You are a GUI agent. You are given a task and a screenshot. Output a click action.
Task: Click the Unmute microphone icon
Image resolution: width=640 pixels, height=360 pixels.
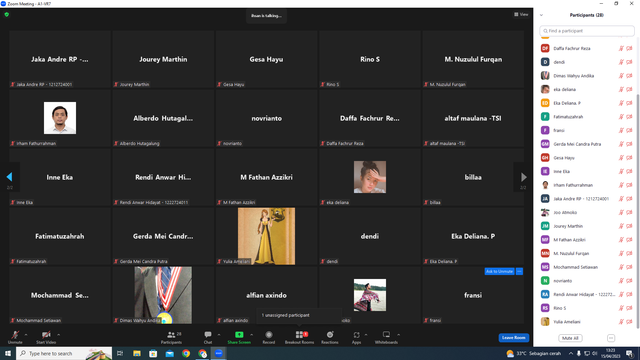pos(15,335)
